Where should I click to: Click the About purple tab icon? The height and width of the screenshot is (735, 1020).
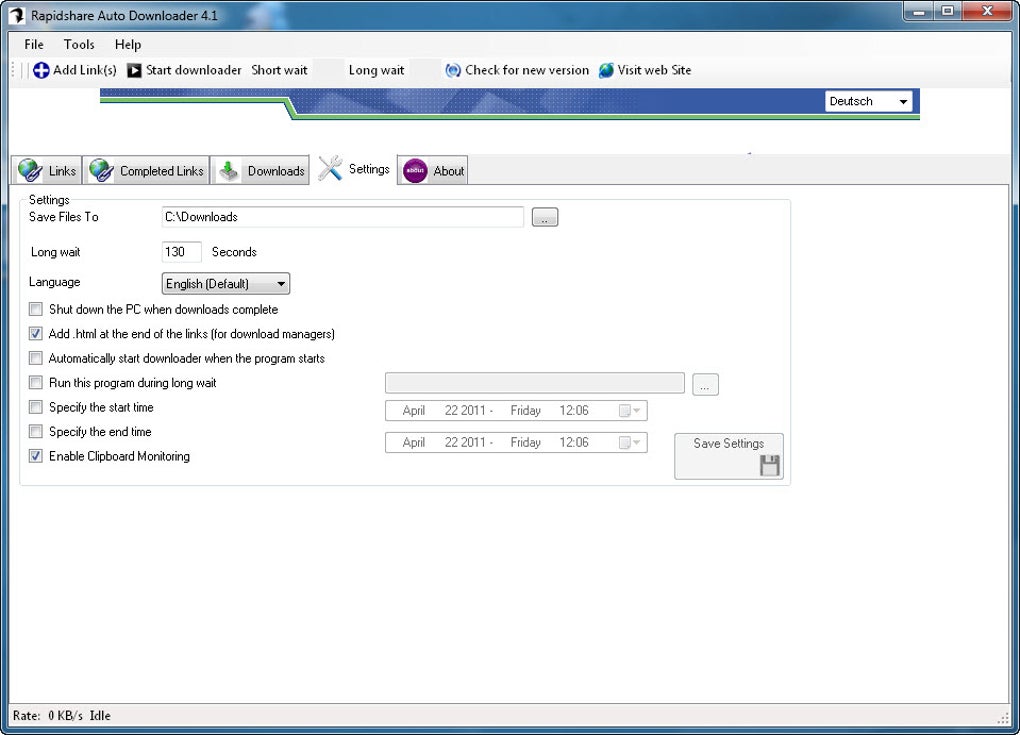click(x=414, y=170)
